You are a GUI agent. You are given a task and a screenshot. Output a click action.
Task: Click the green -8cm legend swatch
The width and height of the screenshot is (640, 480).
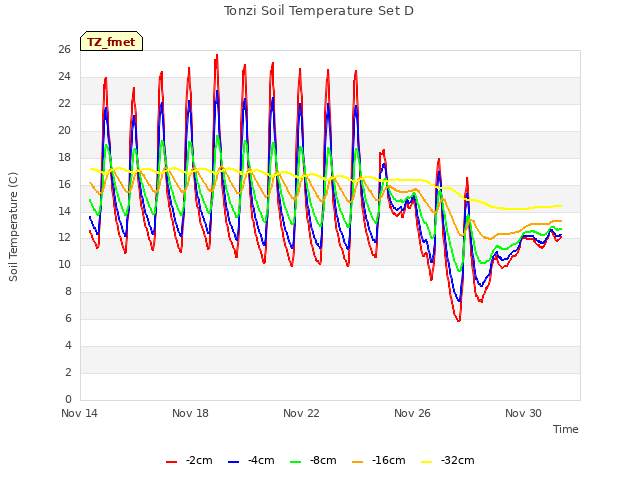(296, 462)
